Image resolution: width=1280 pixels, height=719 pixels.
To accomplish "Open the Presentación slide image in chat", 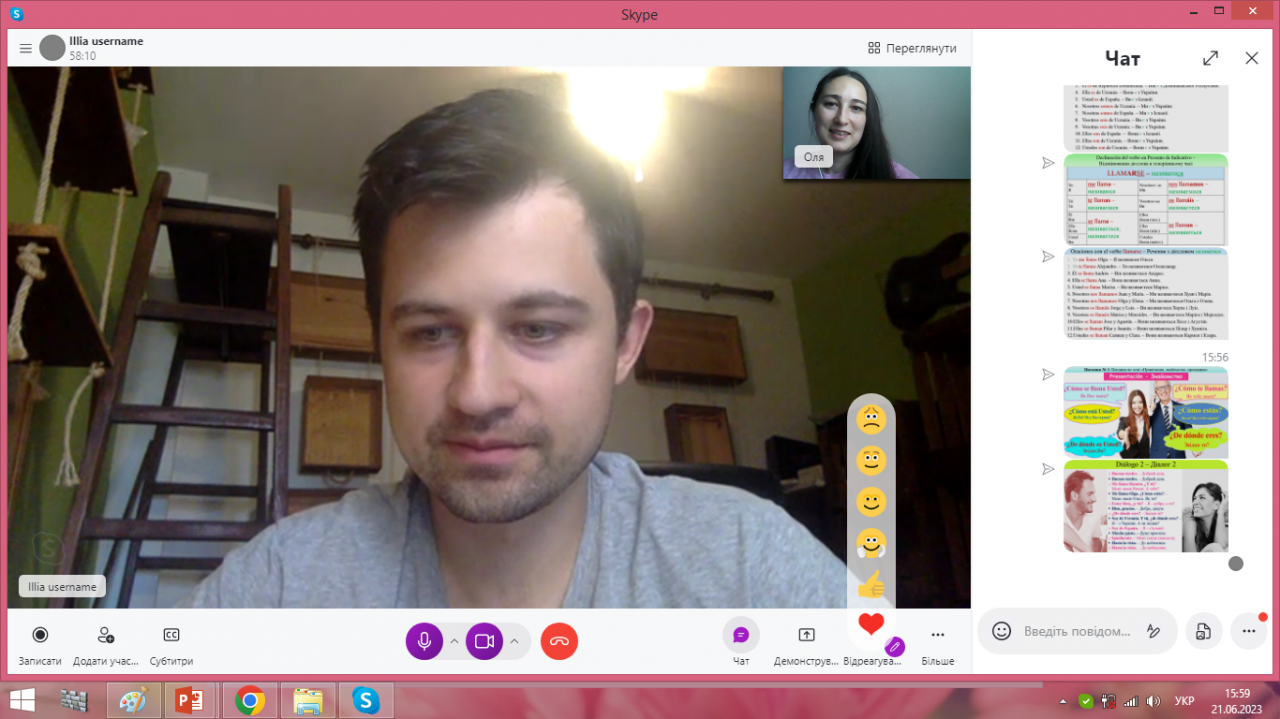I will point(1145,412).
